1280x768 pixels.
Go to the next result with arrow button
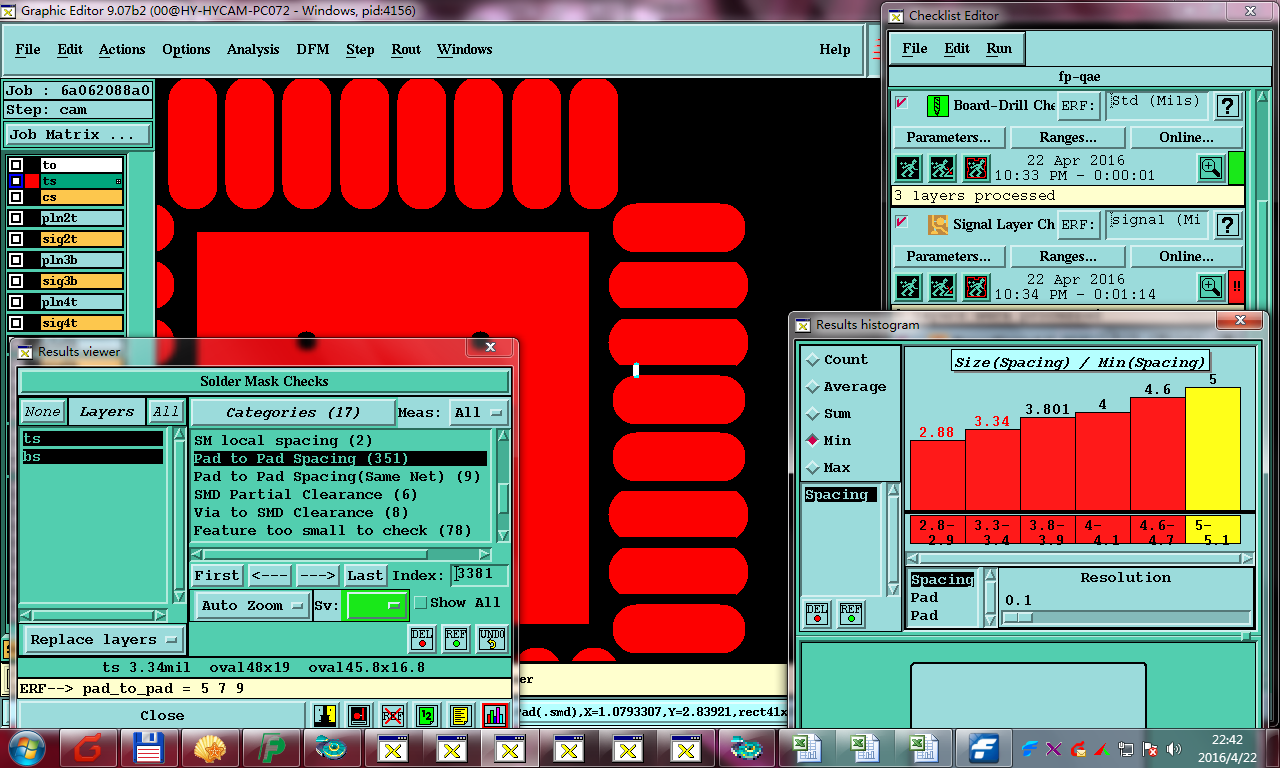(x=317, y=575)
